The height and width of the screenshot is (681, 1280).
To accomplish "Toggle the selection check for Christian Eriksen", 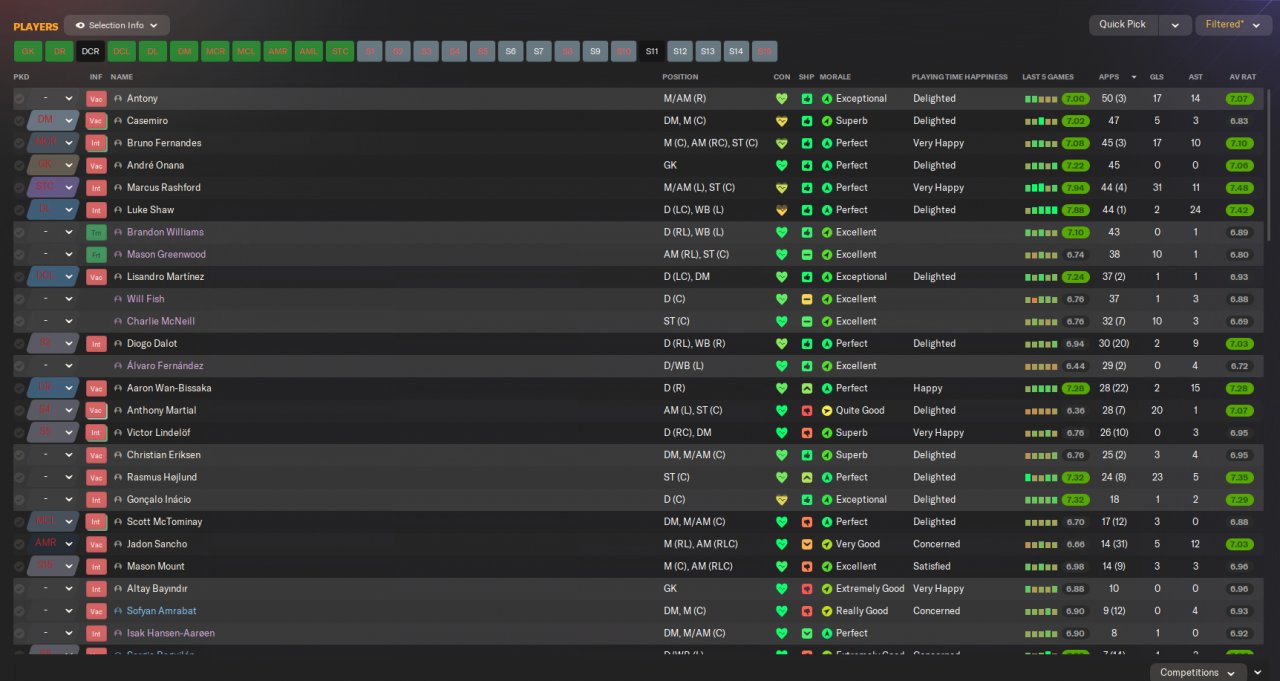I will click(x=19, y=455).
